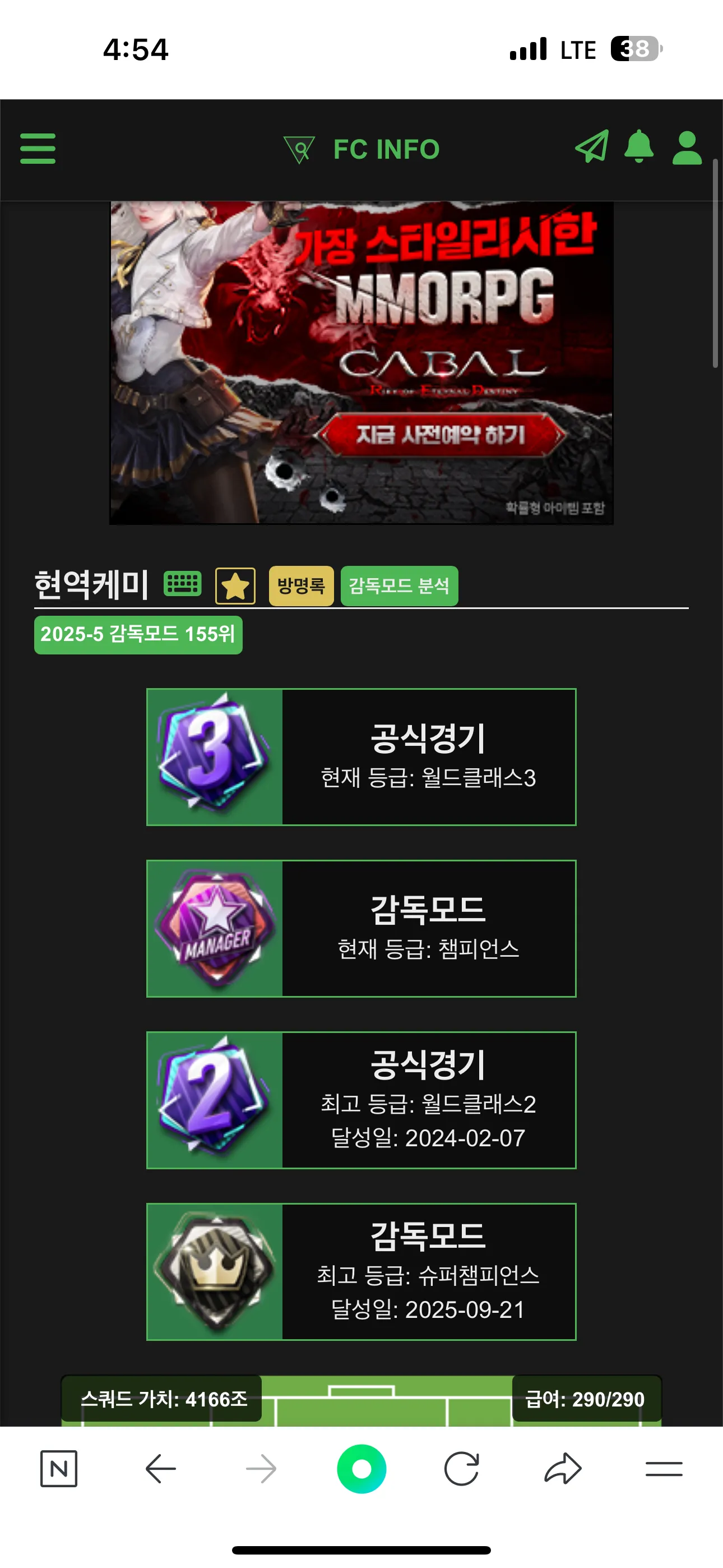This screenshot has height=1568, width=723.
Task: Toggle the star favorite icon
Action: pos(235,586)
